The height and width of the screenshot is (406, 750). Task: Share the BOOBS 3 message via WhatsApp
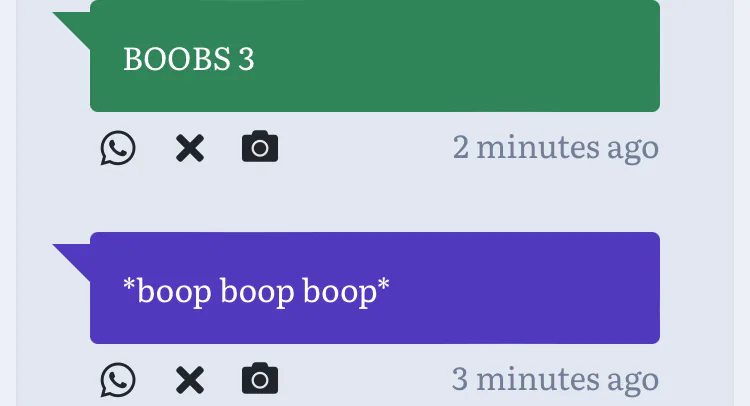coord(118,148)
